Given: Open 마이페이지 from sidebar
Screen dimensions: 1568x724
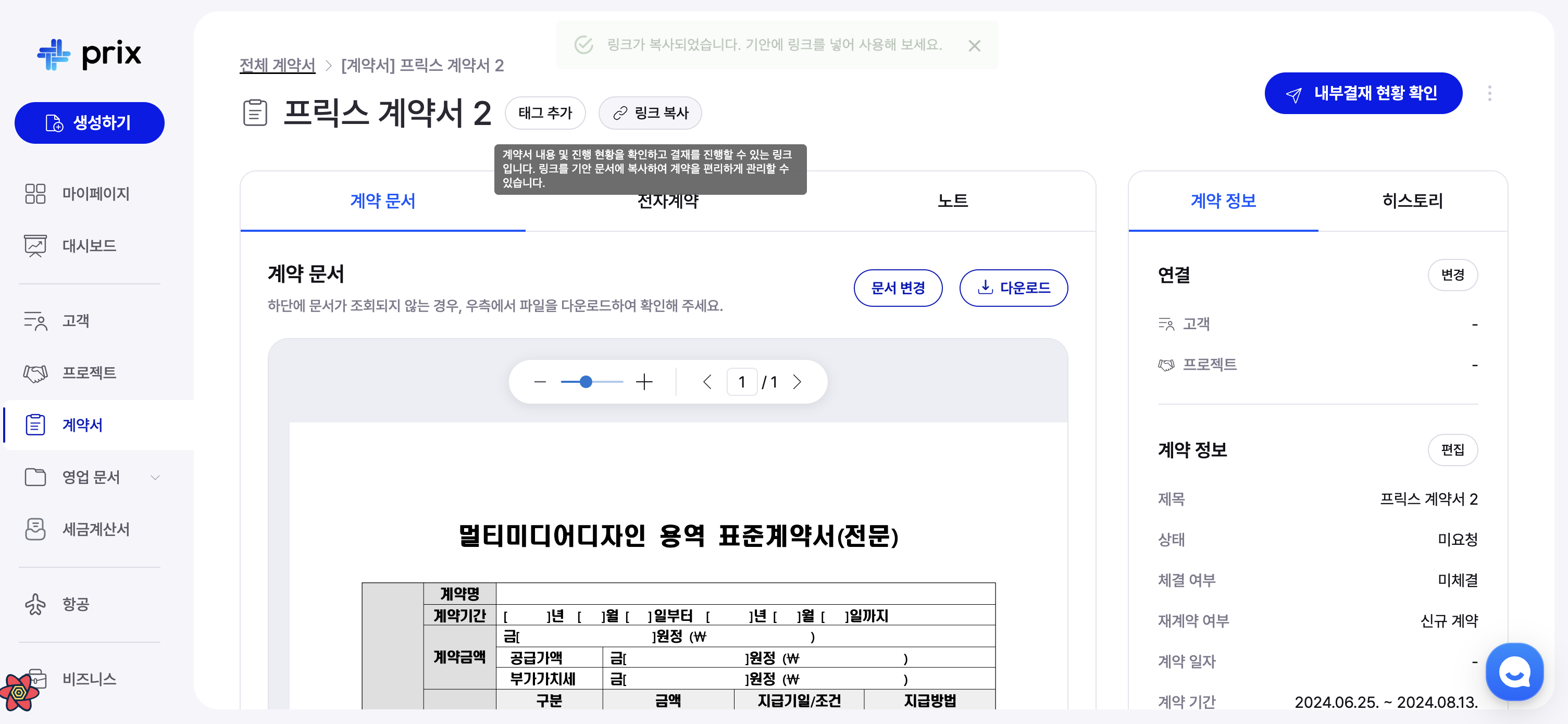Looking at the screenshot, I should tap(95, 193).
